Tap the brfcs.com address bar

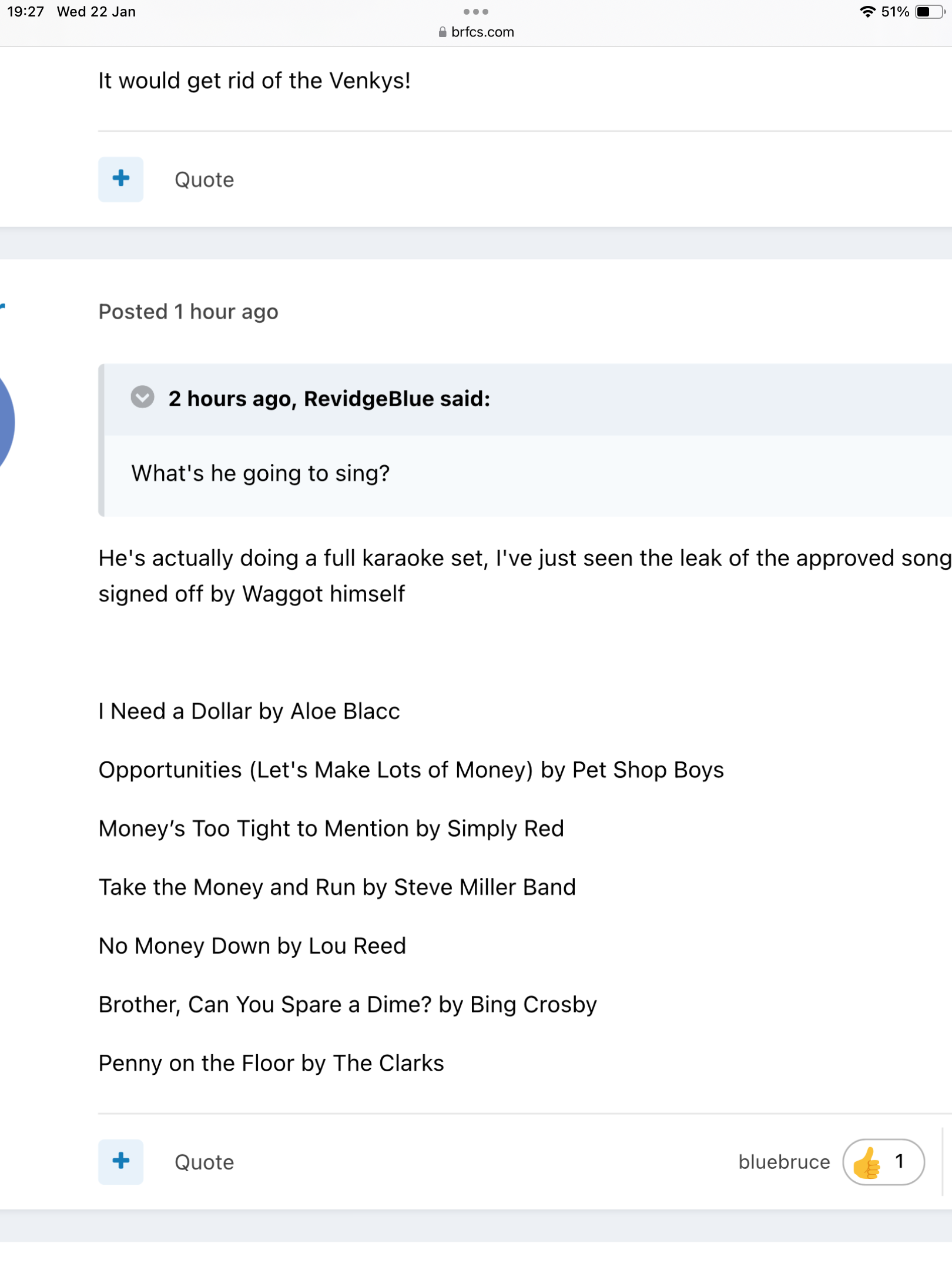482,32
